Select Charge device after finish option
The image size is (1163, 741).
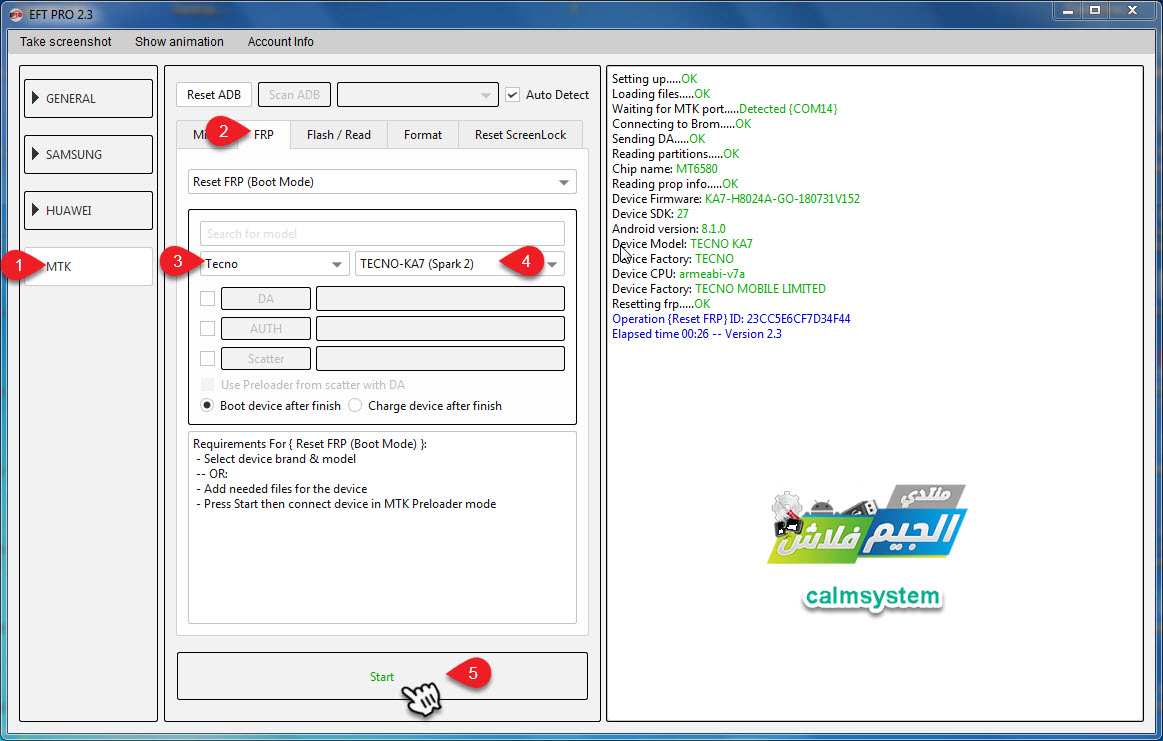coord(355,406)
